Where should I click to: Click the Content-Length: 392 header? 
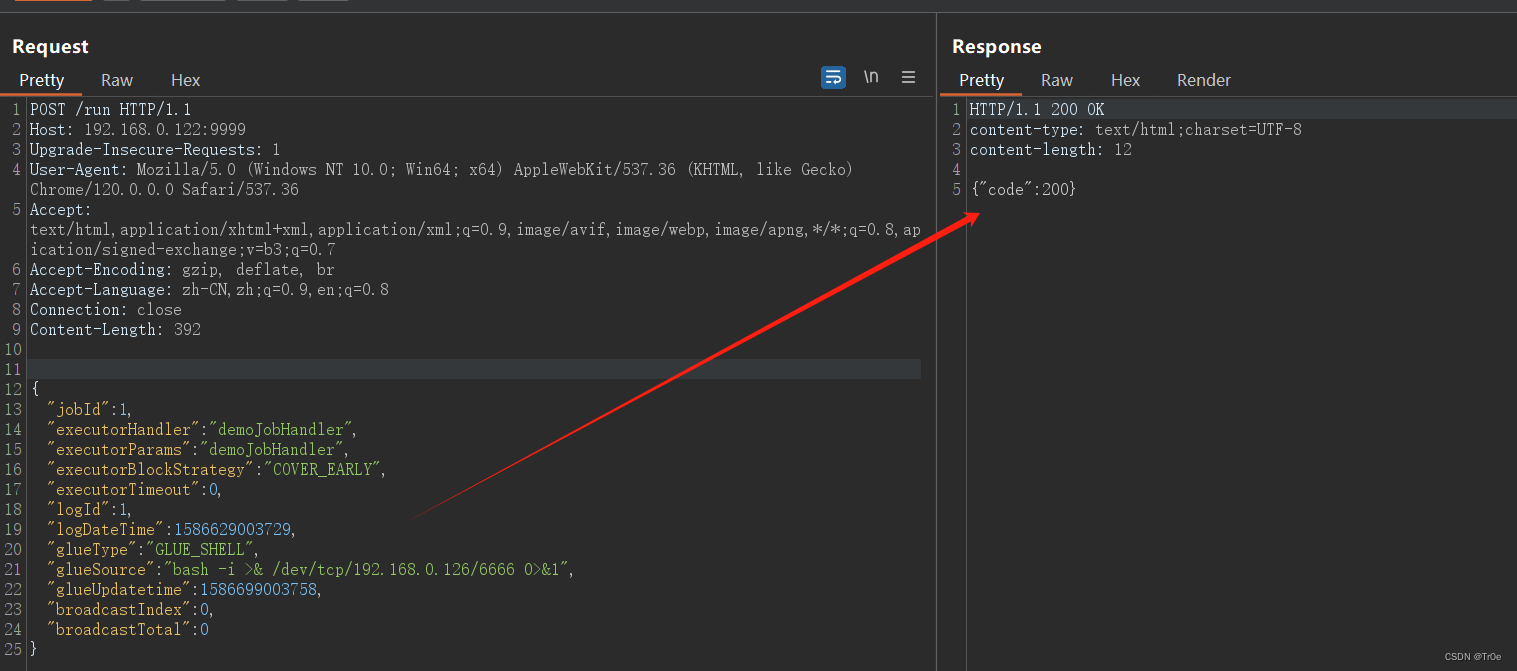click(x=115, y=330)
